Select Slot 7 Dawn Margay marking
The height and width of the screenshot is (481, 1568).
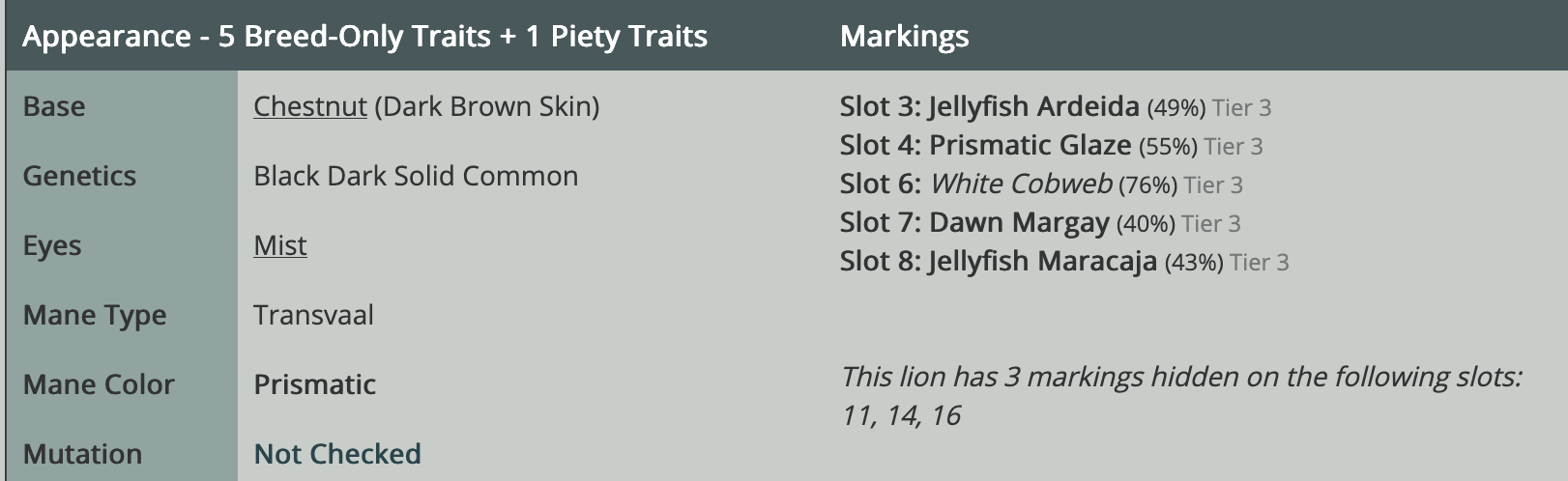(1040, 222)
